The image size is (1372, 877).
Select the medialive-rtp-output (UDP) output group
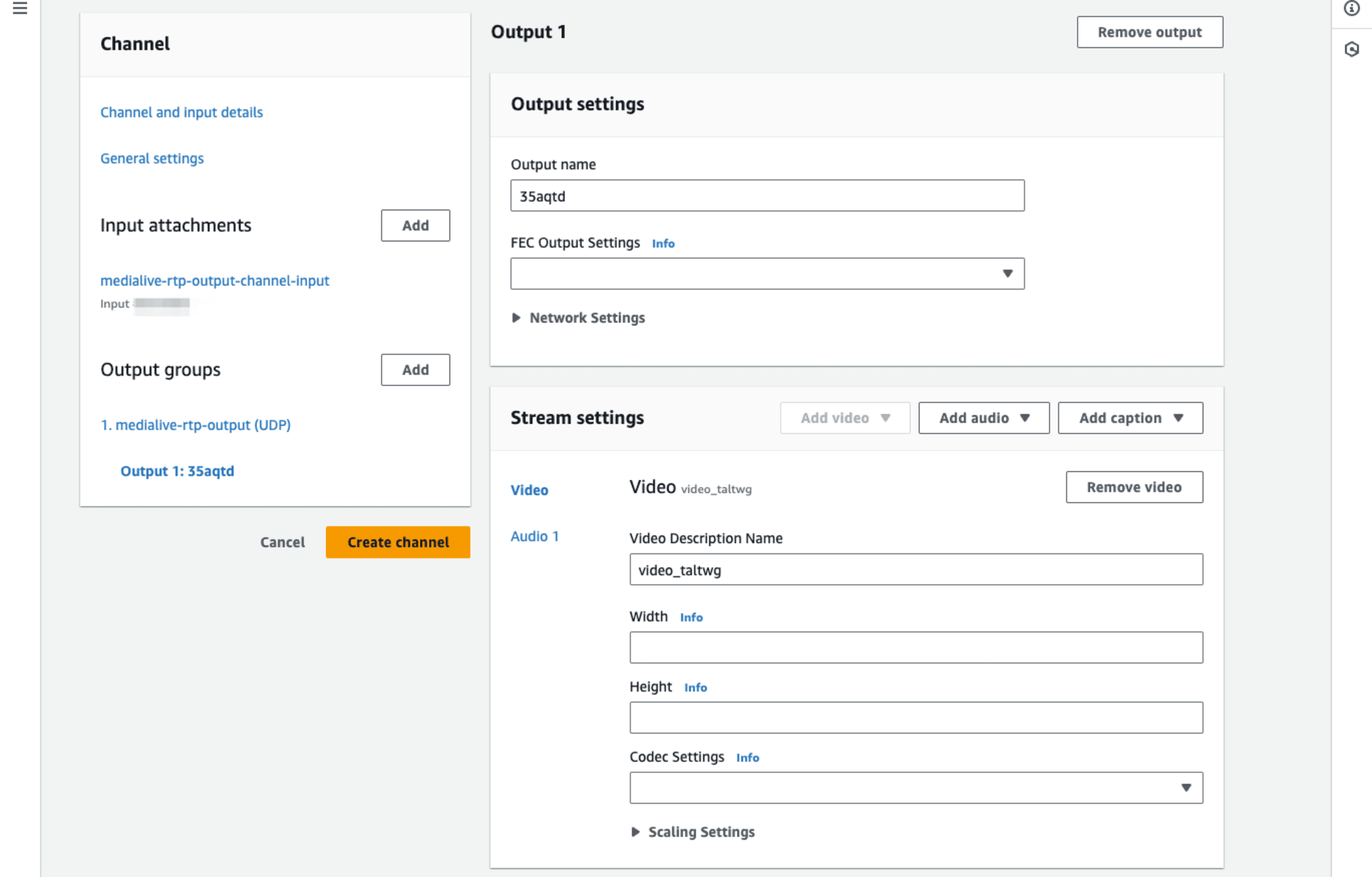coord(196,425)
